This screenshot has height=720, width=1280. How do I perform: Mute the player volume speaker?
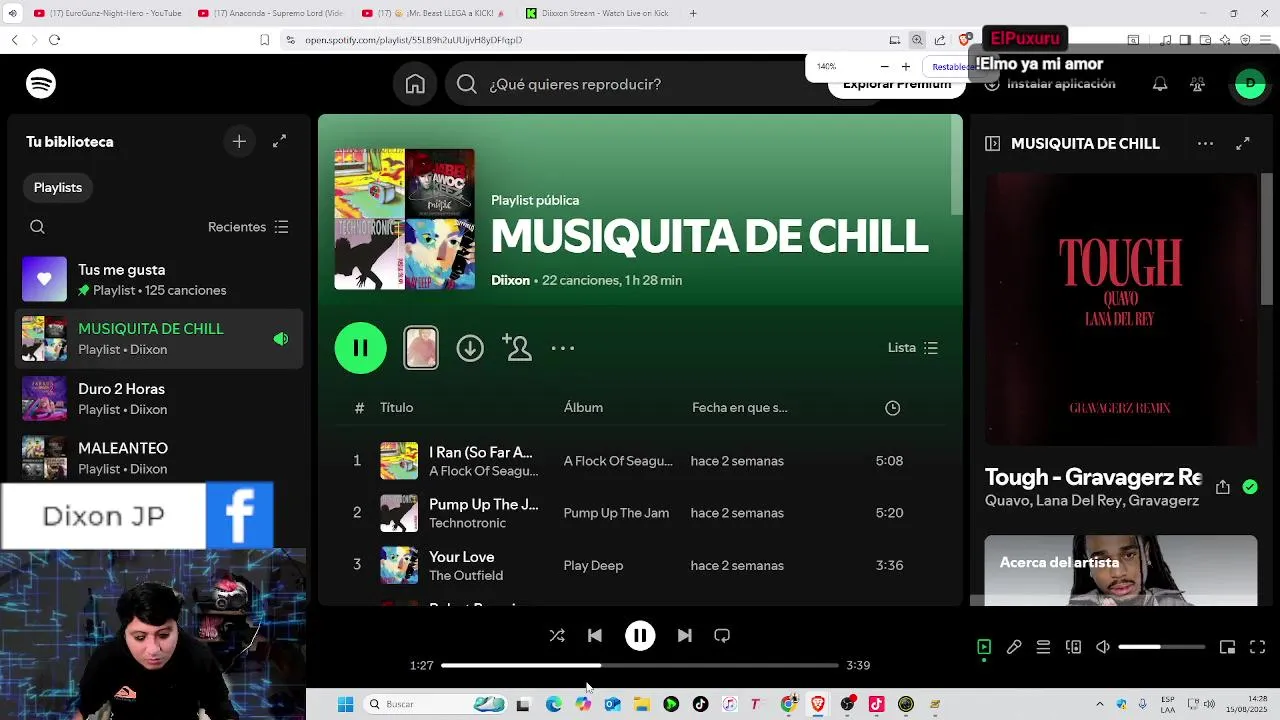(1103, 647)
